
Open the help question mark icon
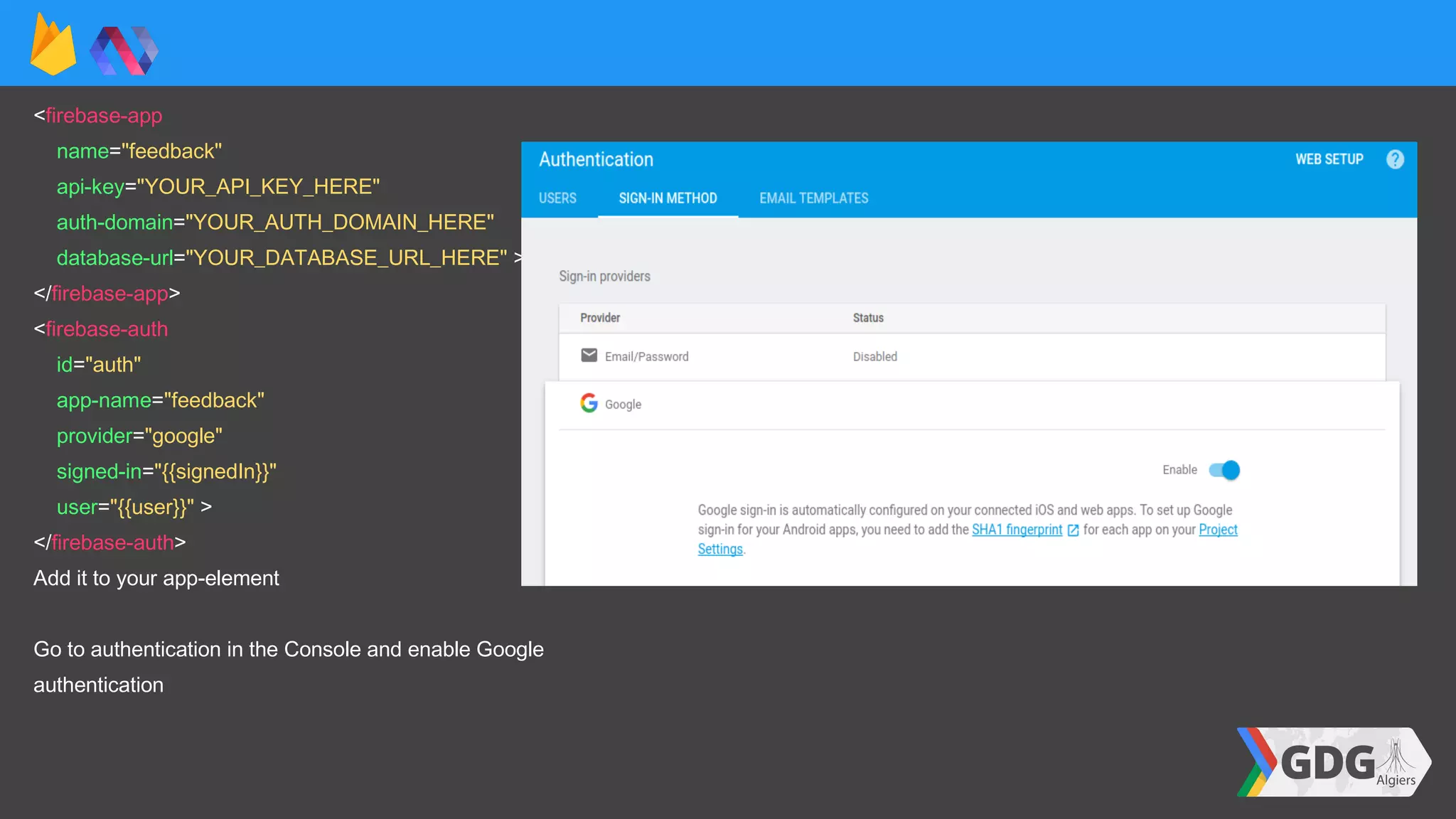pyautogui.click(x=1395, y=159)
